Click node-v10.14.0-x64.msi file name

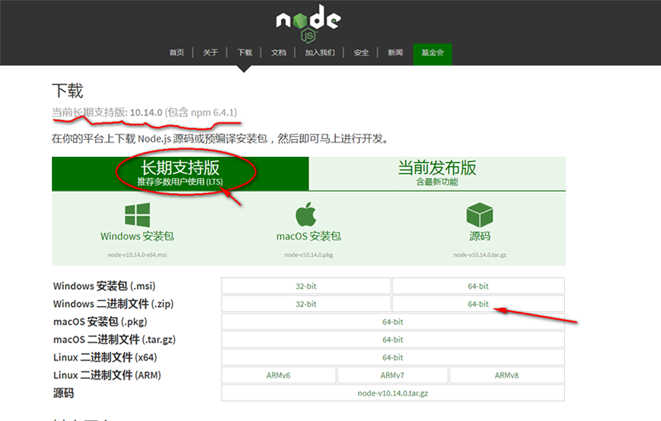coord(137,255)
